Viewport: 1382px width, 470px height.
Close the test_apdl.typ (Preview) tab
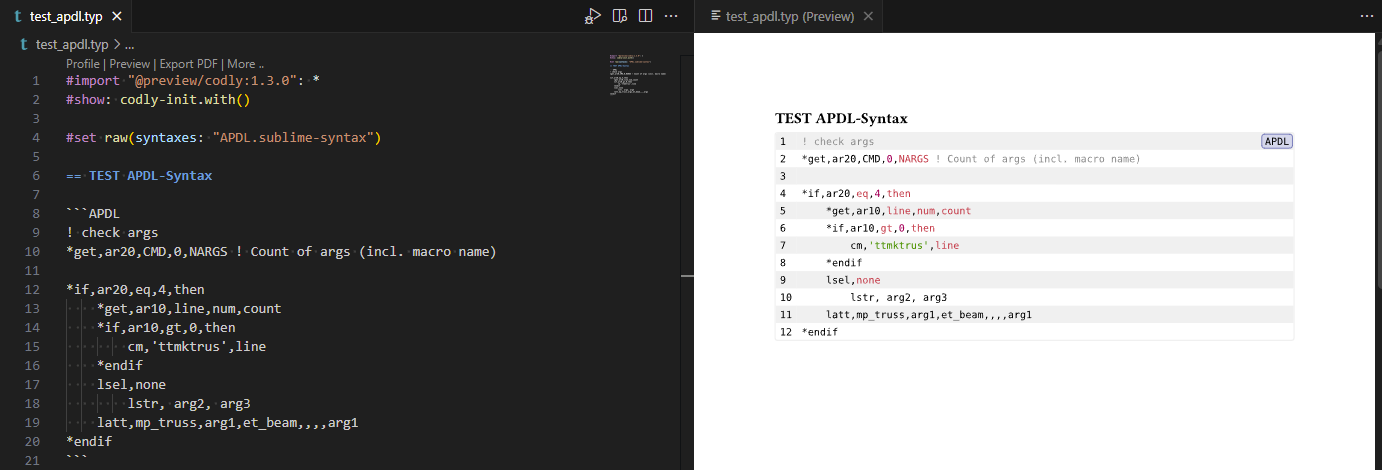pos(868,16)
